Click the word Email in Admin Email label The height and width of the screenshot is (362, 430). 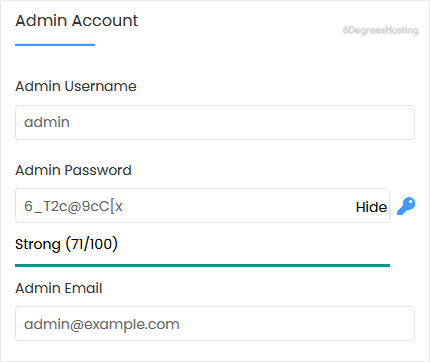tap(83, 288)
